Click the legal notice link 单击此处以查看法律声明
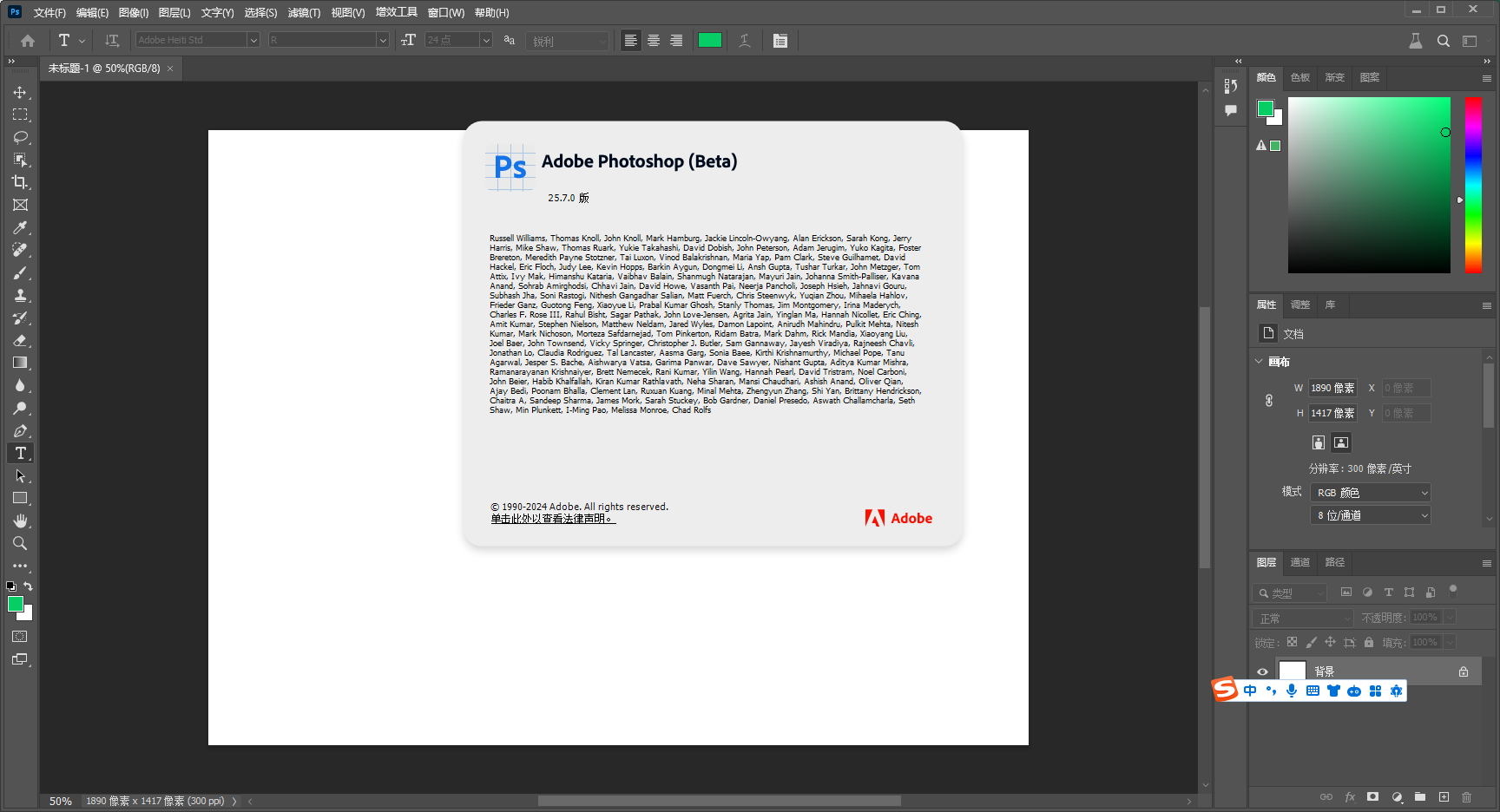The image size is (1500, 812). (553, 519)
